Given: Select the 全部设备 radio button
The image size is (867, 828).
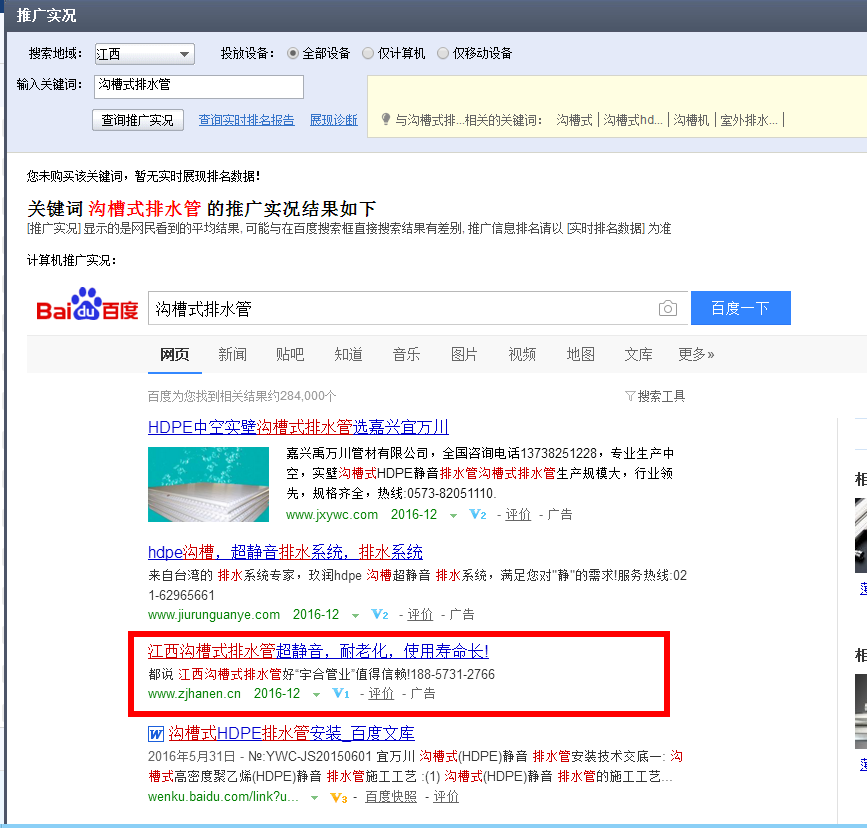Looking at the screenshot, I should point(293,53).
